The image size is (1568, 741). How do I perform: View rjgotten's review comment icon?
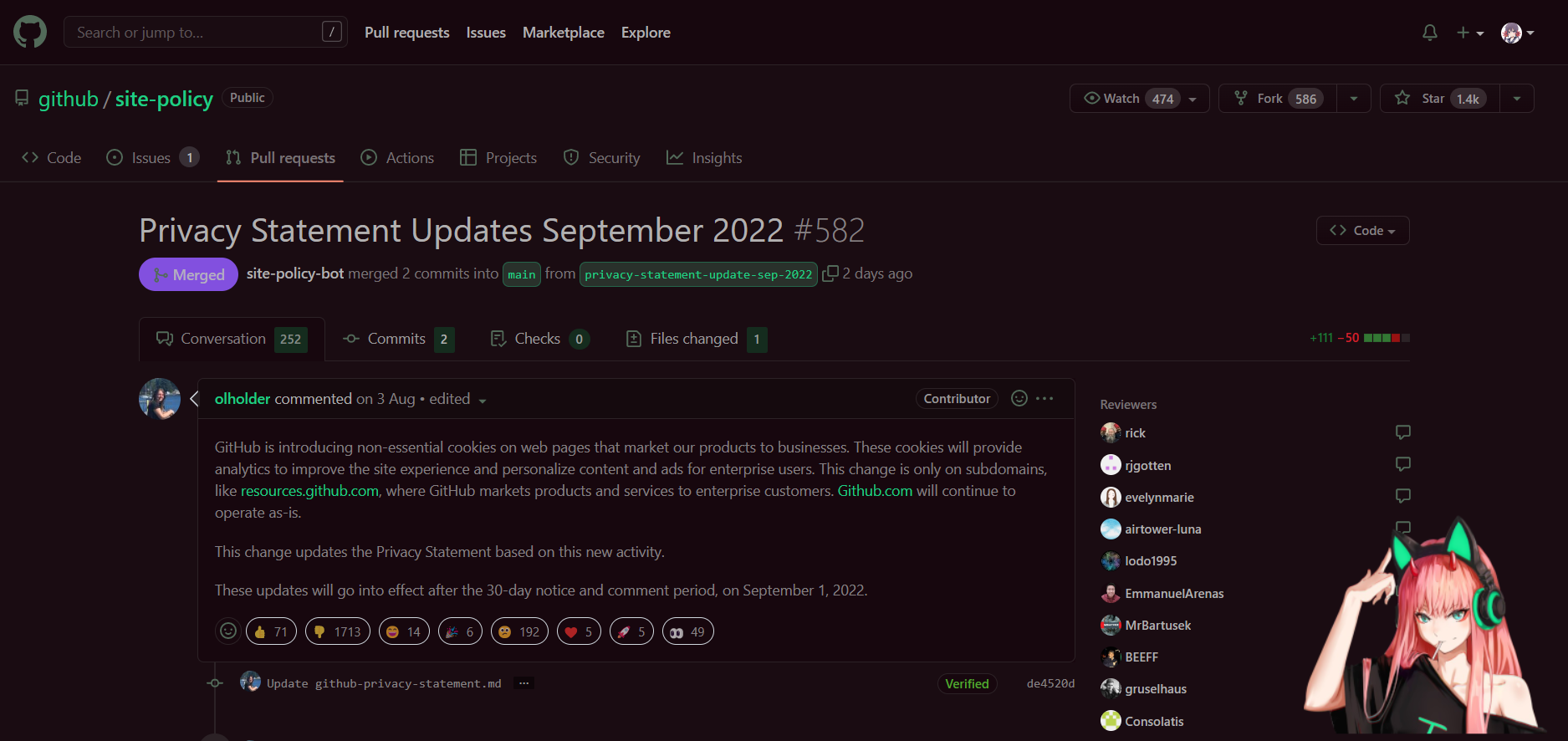coord(1403,463)
